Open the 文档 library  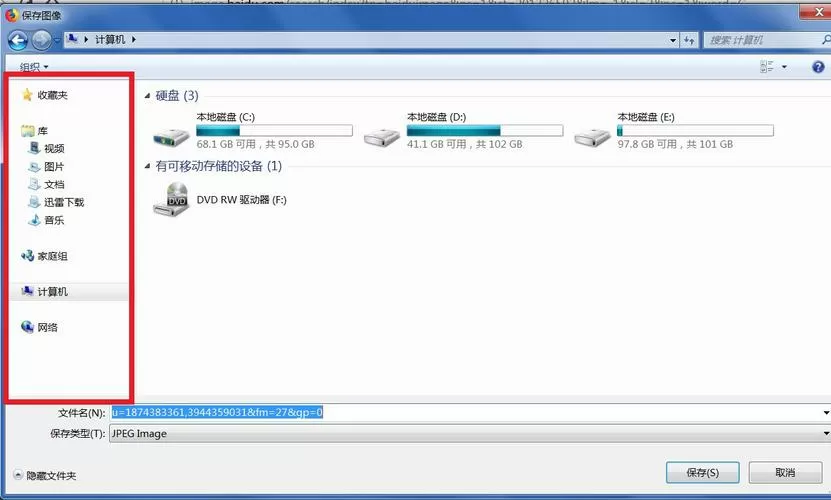tap(54, 185)
